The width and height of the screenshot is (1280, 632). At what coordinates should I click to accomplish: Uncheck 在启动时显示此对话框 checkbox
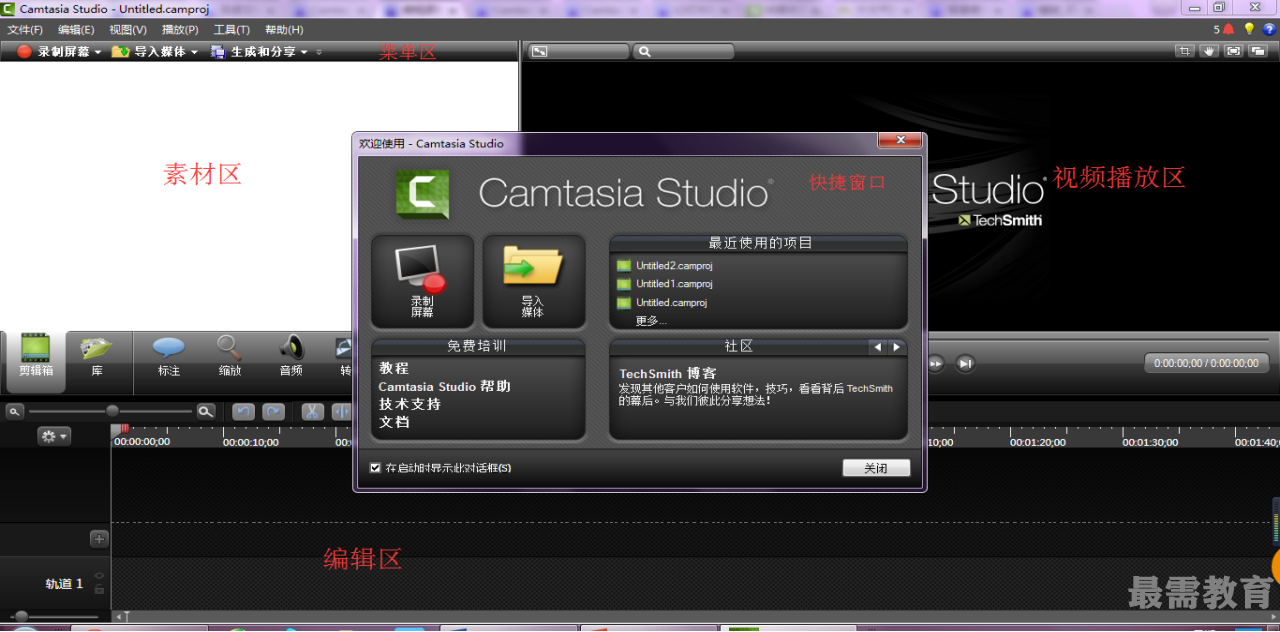[x=375, y=468]
